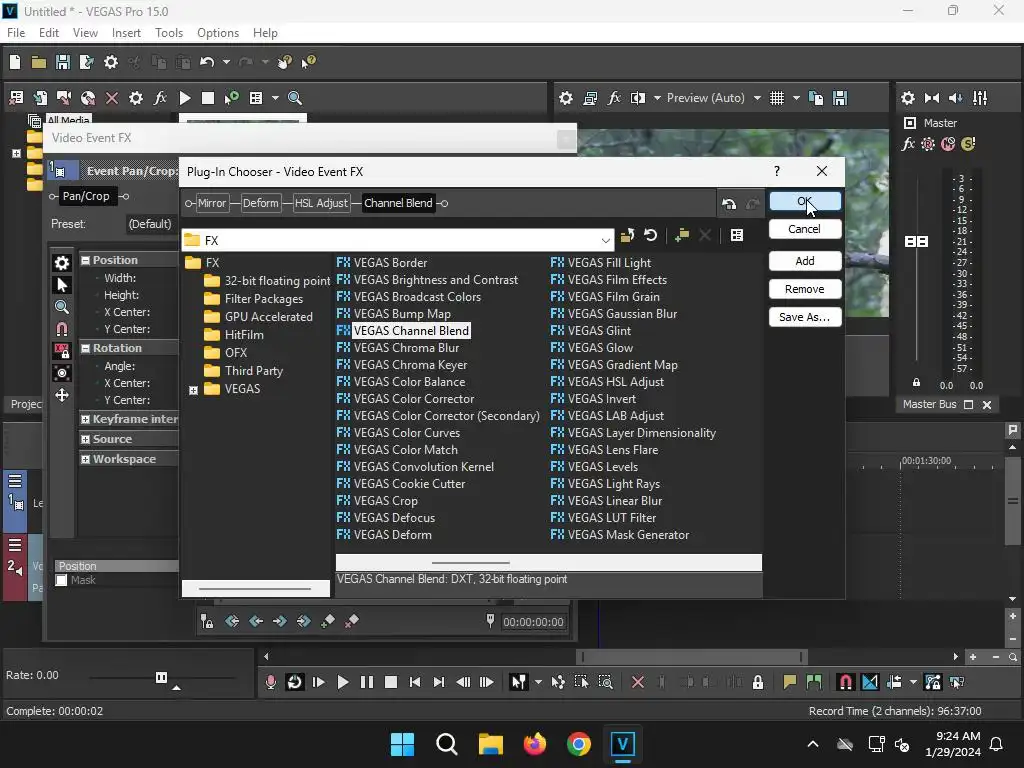
Task: Open Video Preview project properties gear
Action: 566,98
